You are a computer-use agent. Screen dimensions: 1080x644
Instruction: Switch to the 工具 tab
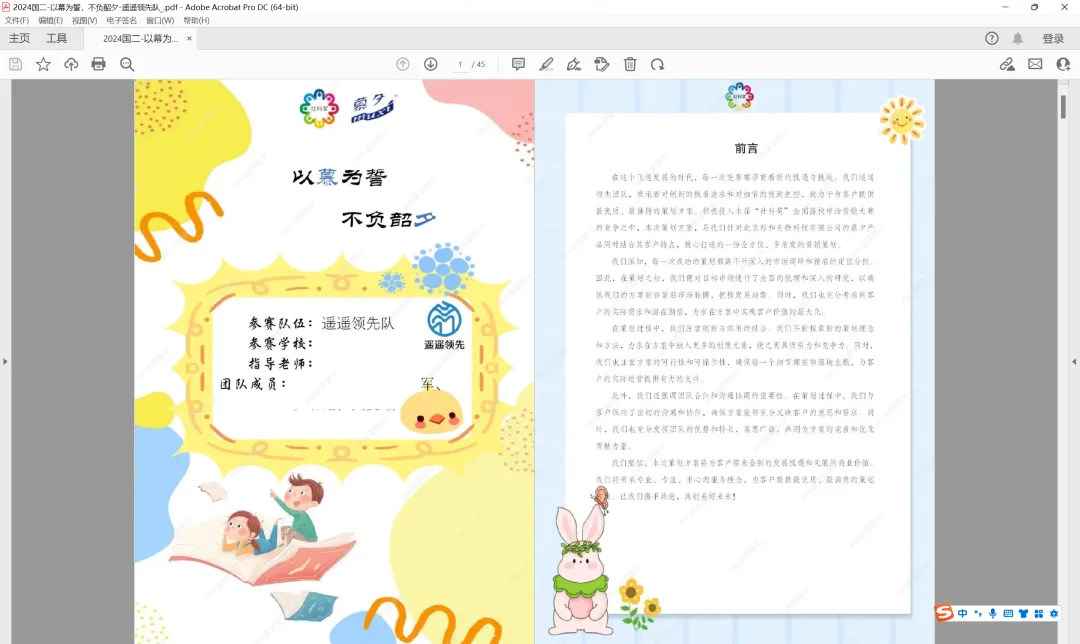click(58, 38)
